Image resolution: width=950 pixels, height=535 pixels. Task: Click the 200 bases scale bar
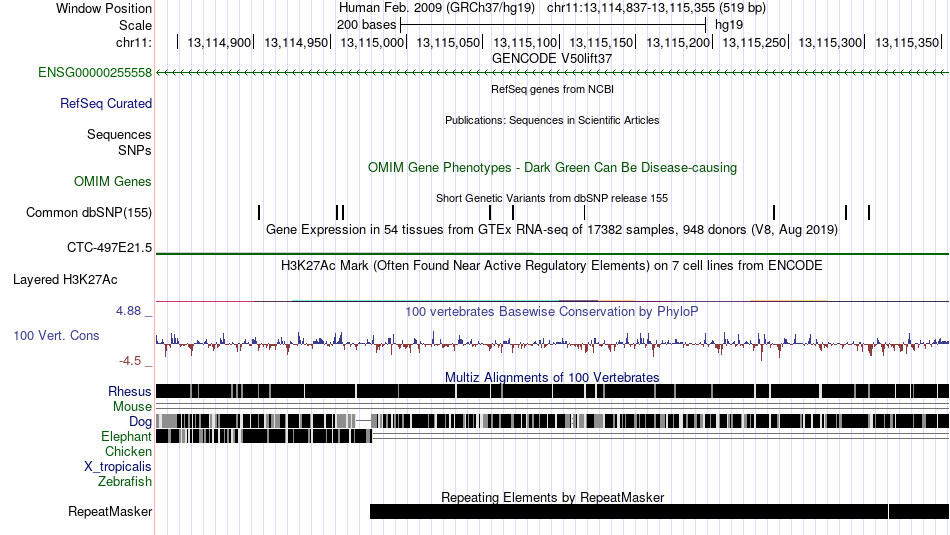click(553, 25)
